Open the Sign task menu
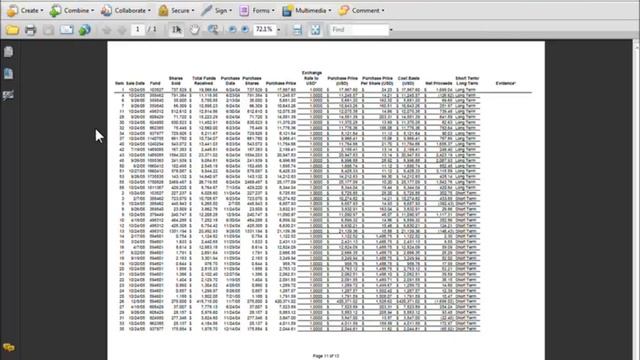This screenshot has height=360, width=640. tap(217, 11)
